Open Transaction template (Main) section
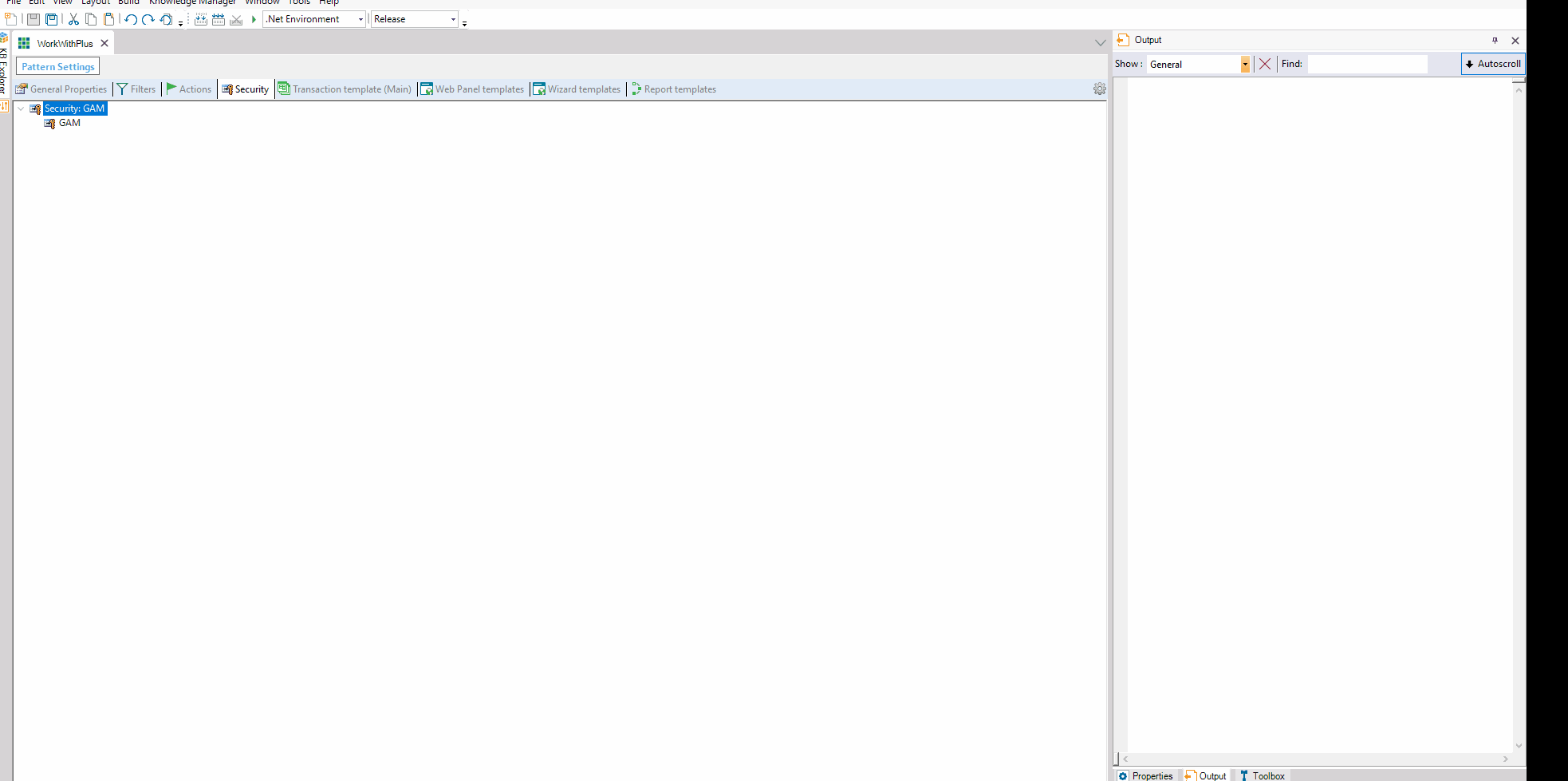Image resolution: width=1568 pixels, height=781 pixels. [x=345, y=89]
